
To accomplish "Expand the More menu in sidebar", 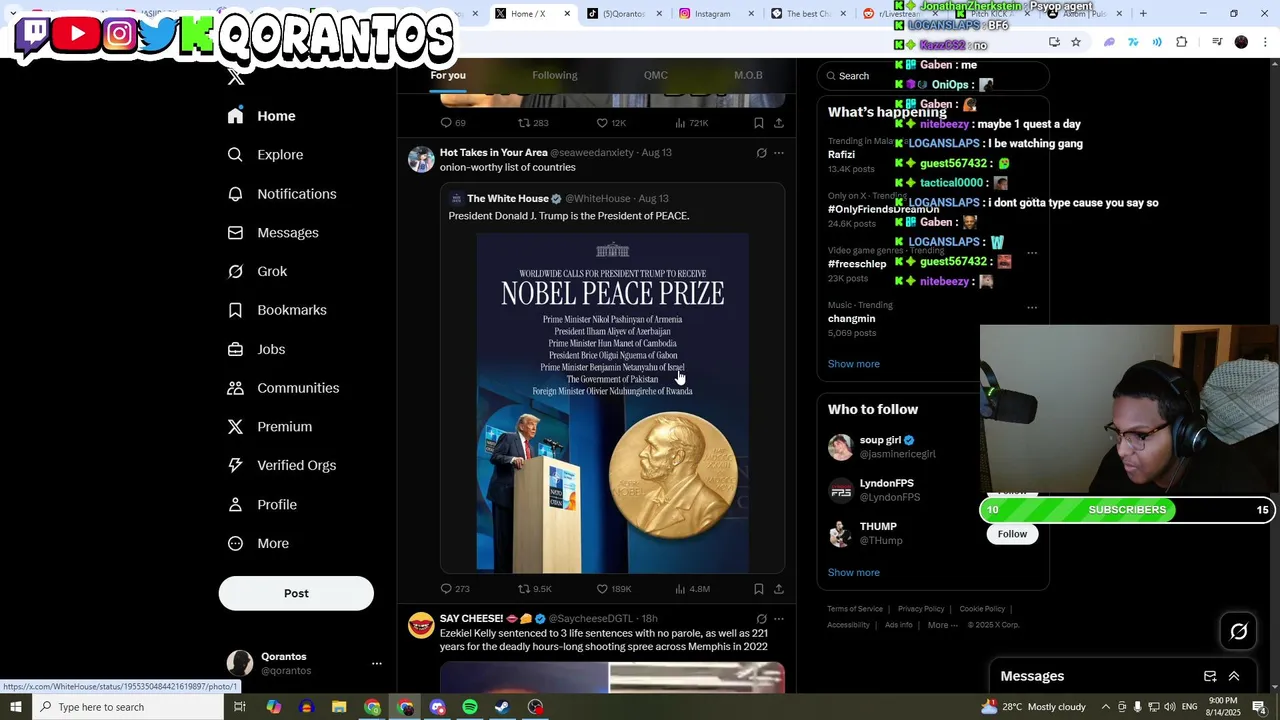I will coord(258,544).
